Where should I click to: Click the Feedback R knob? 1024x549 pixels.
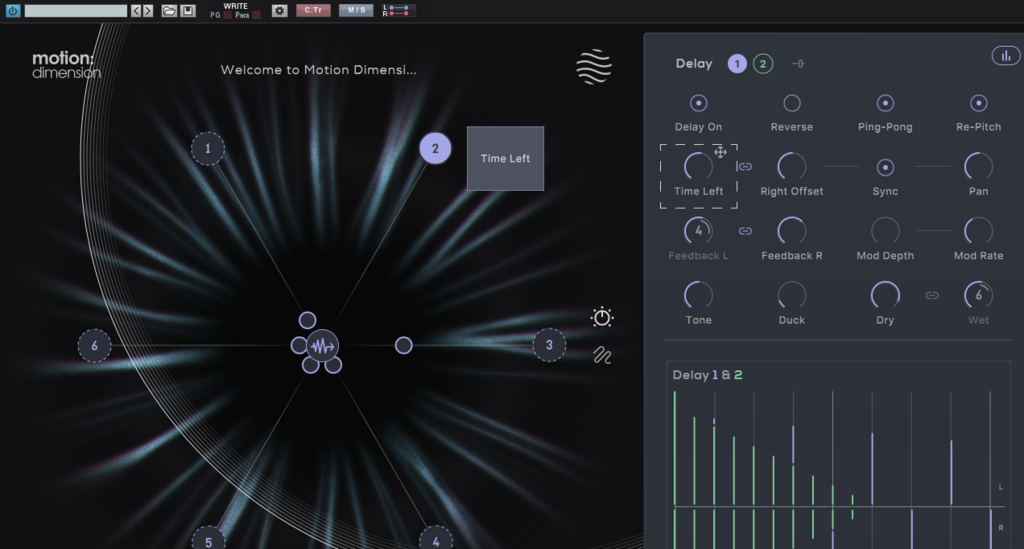pyautogui.click(x=792, y=230)
